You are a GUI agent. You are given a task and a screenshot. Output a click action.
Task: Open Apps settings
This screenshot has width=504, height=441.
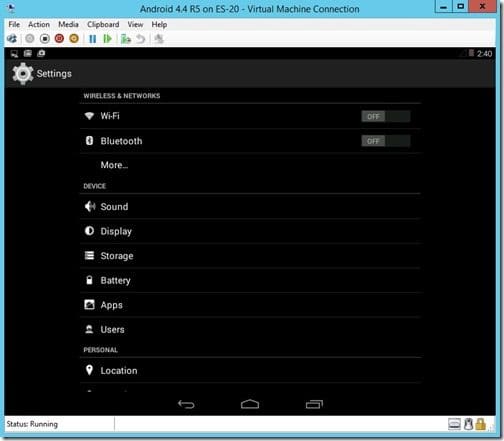(250, 305)
